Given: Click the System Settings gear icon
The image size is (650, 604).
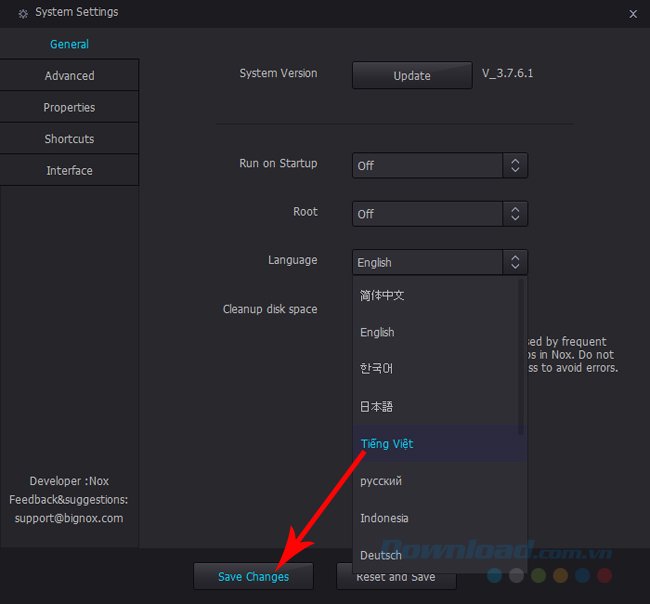Looking at the screenshot, I should [23, 14].
